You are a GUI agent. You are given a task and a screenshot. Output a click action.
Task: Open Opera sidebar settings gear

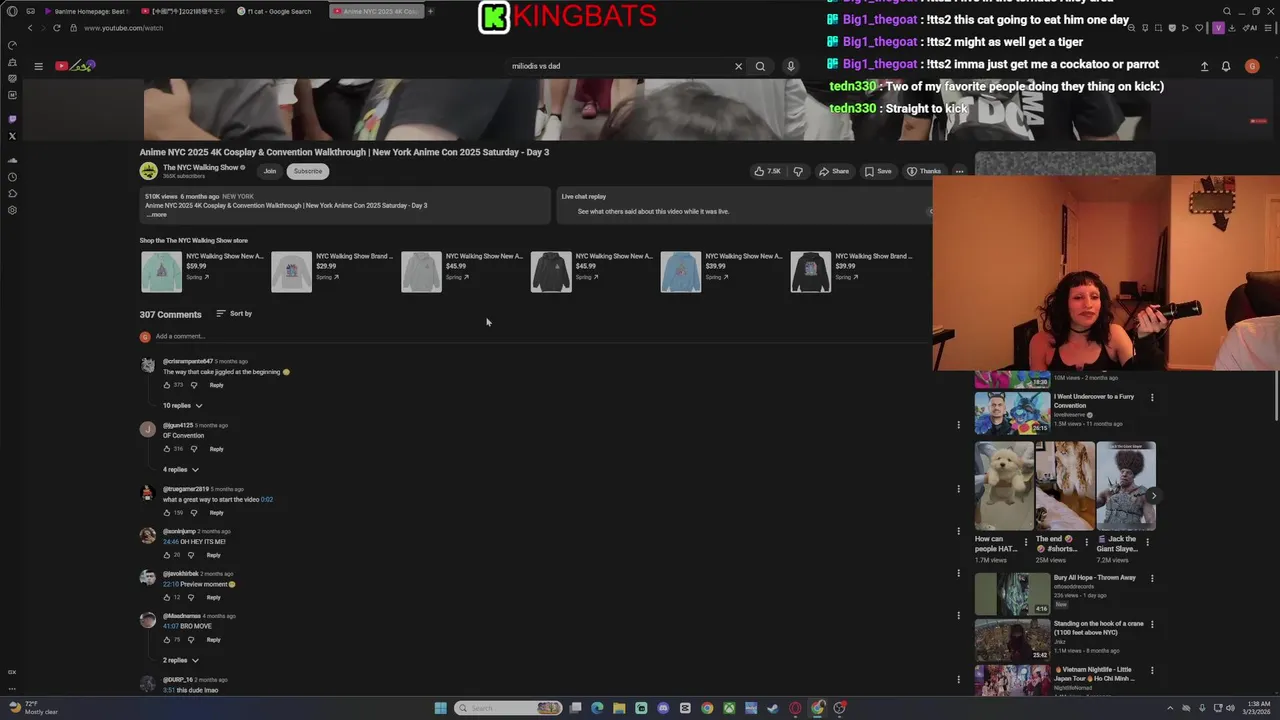(x=12, y=210)
